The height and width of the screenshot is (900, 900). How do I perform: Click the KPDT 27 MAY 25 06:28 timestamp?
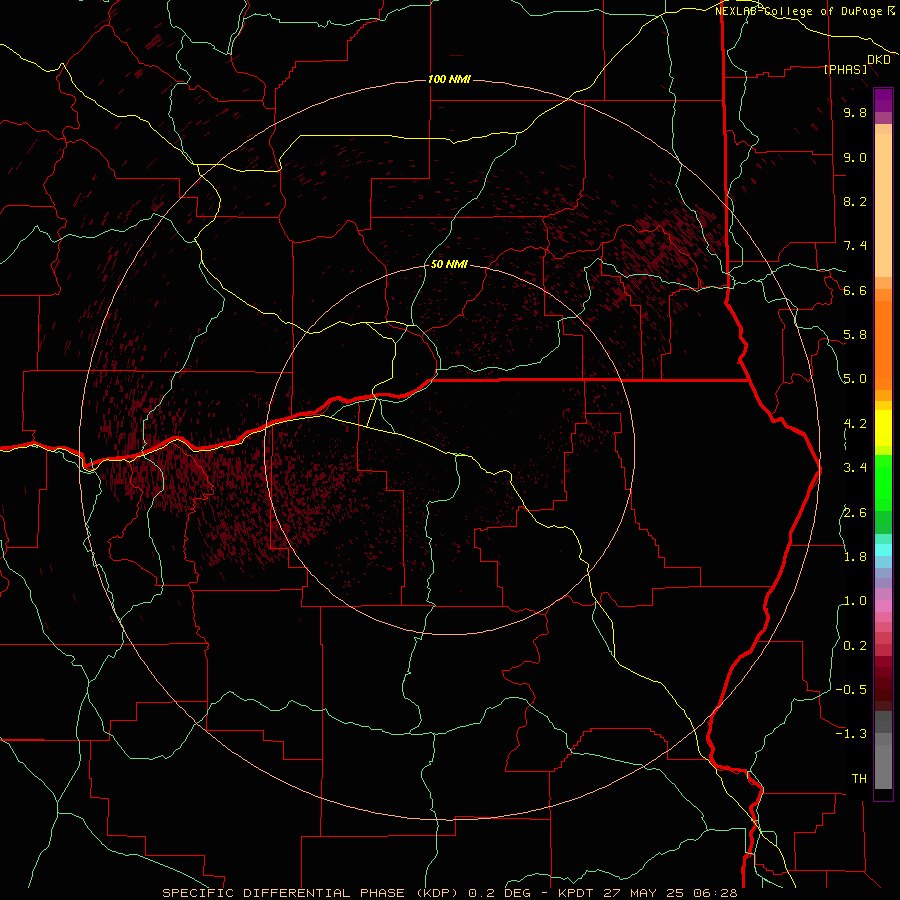click(648, 893)
